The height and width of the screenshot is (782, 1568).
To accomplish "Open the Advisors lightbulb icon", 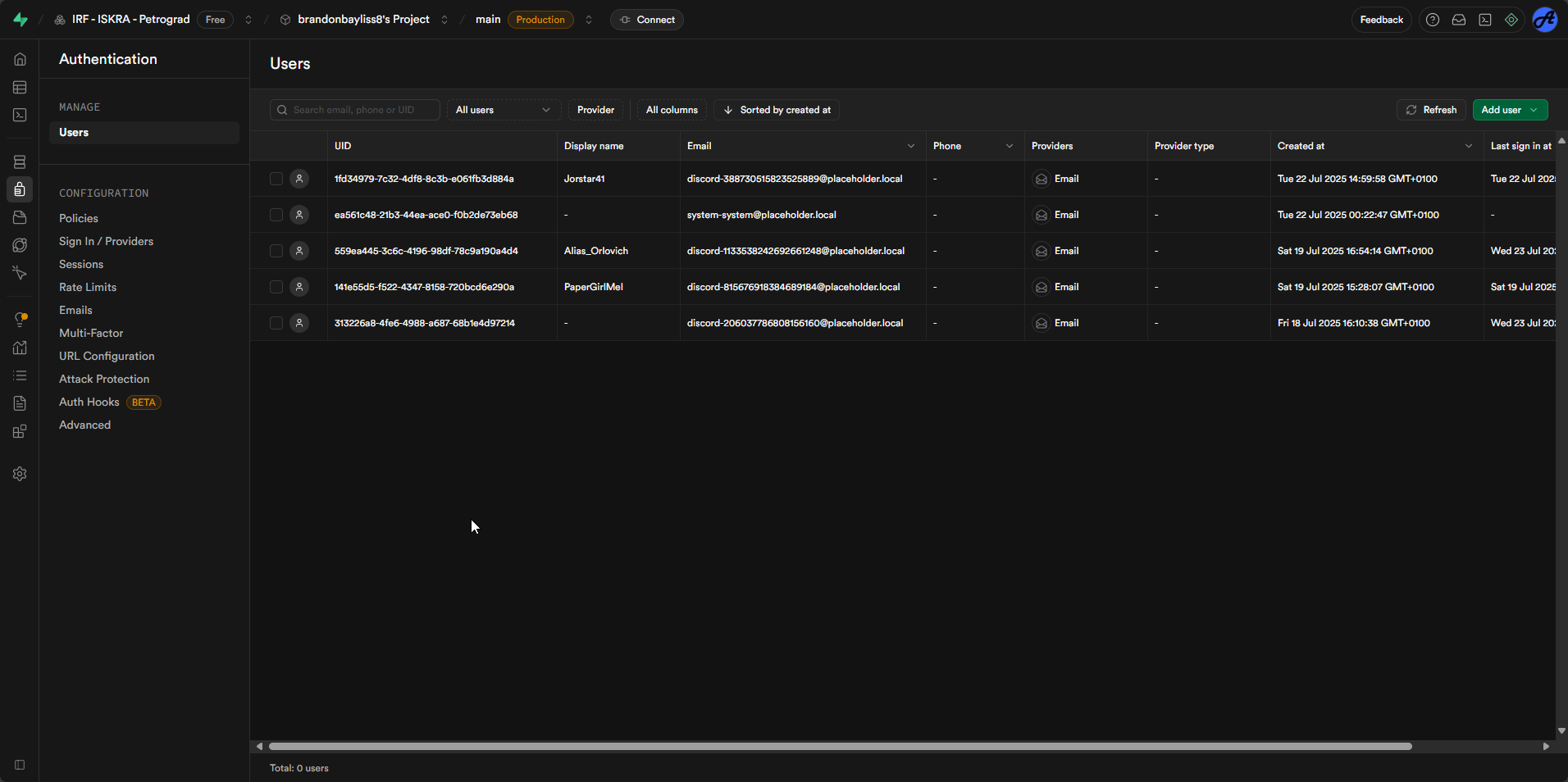I will (x=20, y=320).
